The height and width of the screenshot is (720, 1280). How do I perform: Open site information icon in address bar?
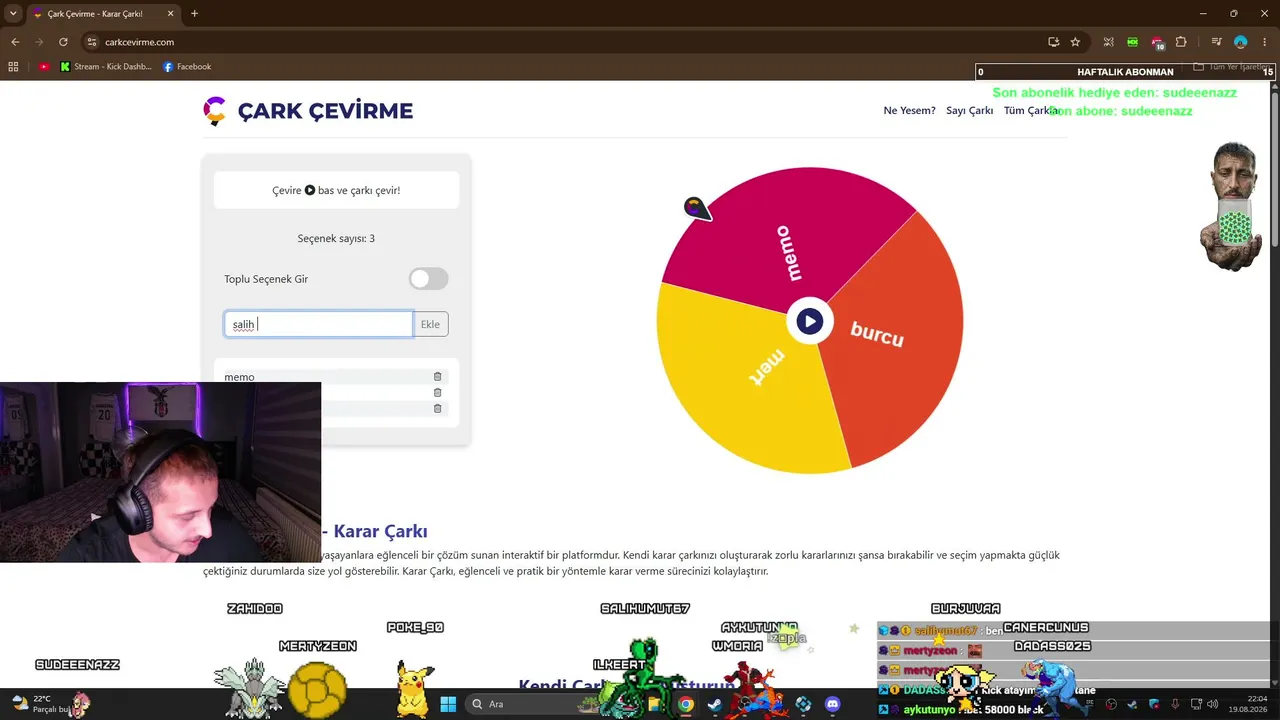click(92, 42)
